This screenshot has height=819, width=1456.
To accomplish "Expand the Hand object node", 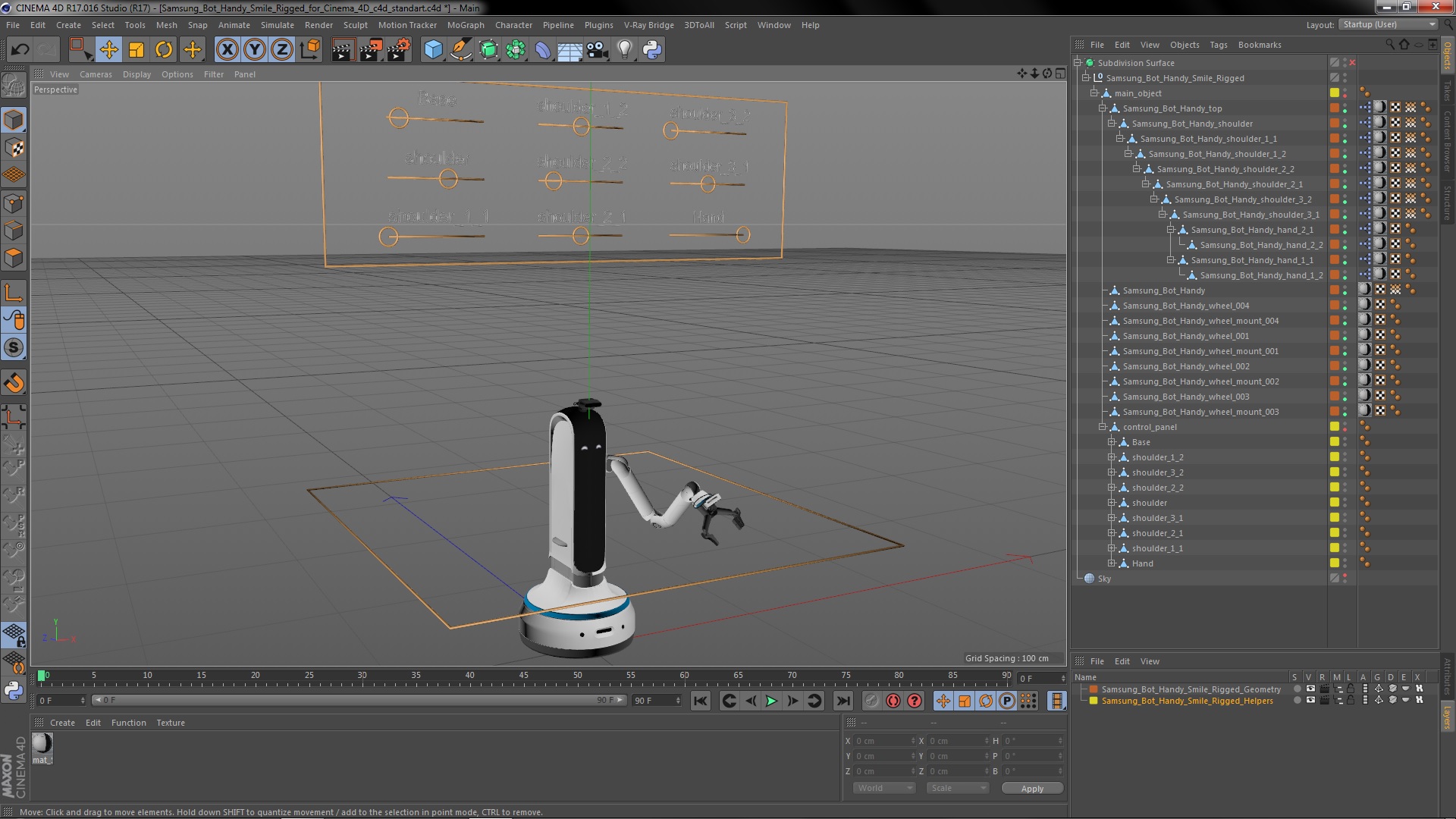I will coord(1112,563).
